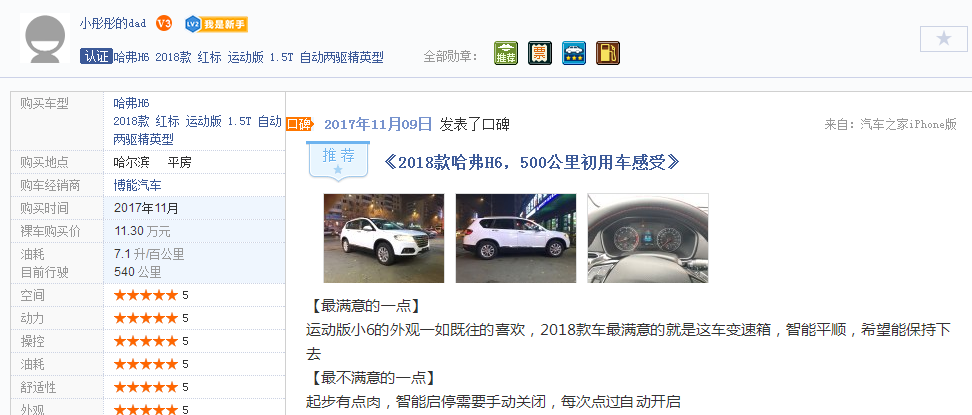Click the orange V3 level badge

coord(164,24)
